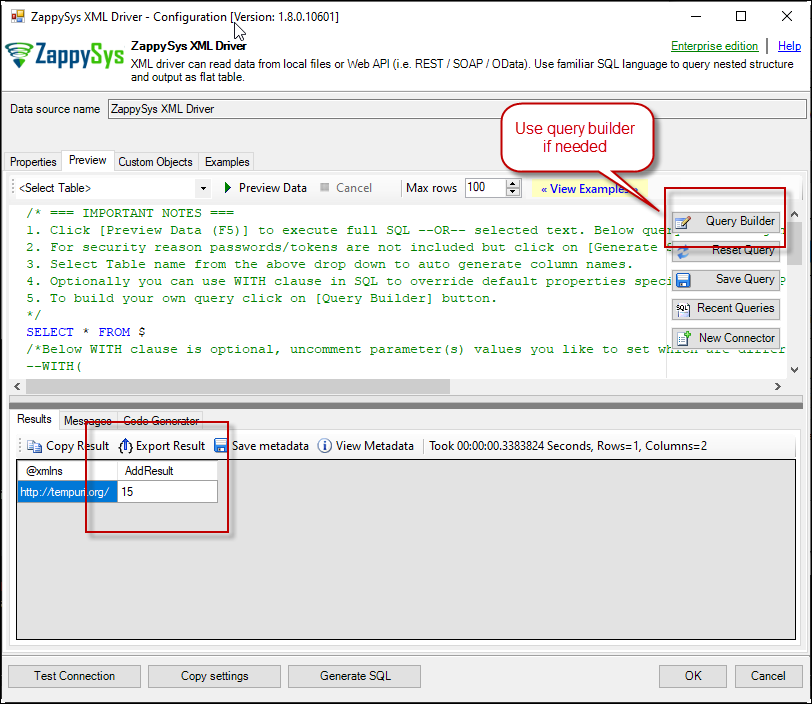Click the Query Builder pencil icon
This screenshot has width=812, height=704.
click(684, 222)
